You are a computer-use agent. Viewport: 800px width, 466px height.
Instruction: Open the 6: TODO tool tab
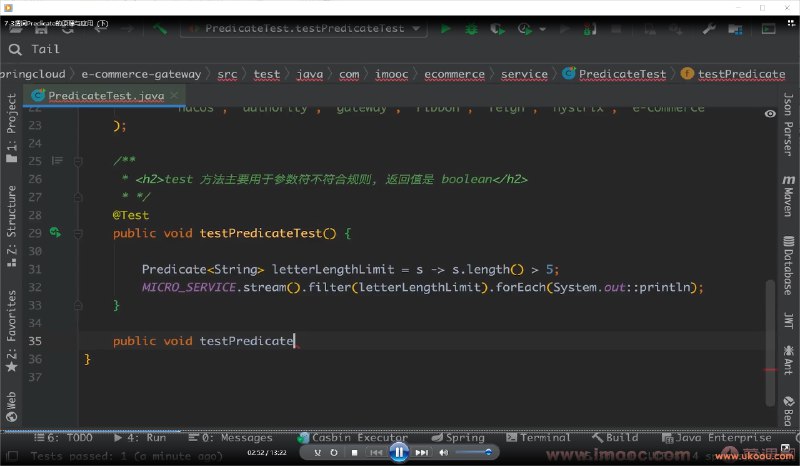(x=63, y=437)
